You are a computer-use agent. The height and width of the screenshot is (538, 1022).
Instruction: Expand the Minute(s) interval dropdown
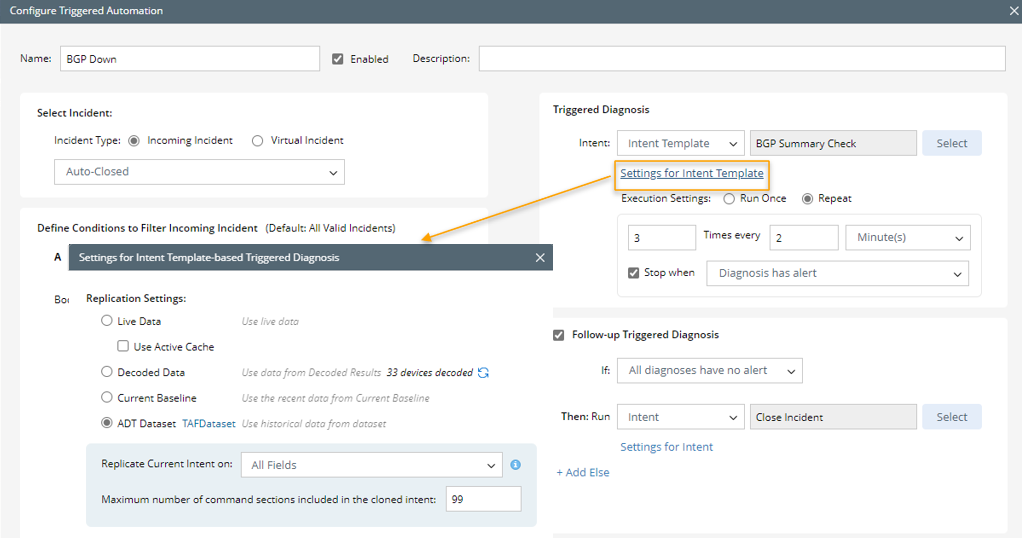907,238
